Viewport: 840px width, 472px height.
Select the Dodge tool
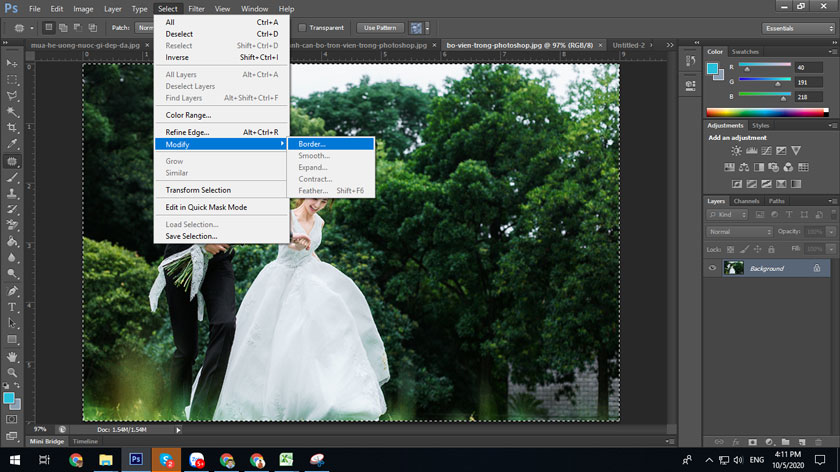coord(12,274)
